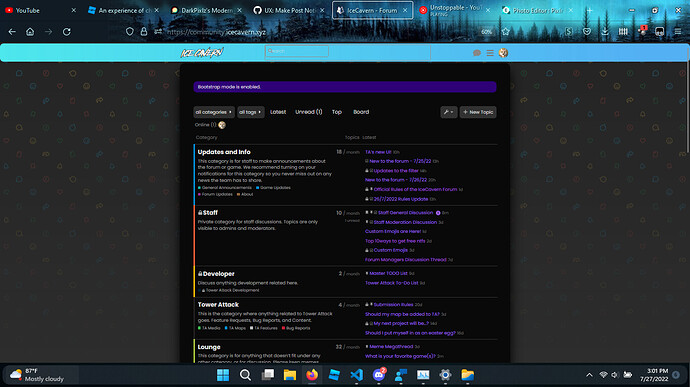
Task: Open the browser home page icon
Action: (30, 32)
